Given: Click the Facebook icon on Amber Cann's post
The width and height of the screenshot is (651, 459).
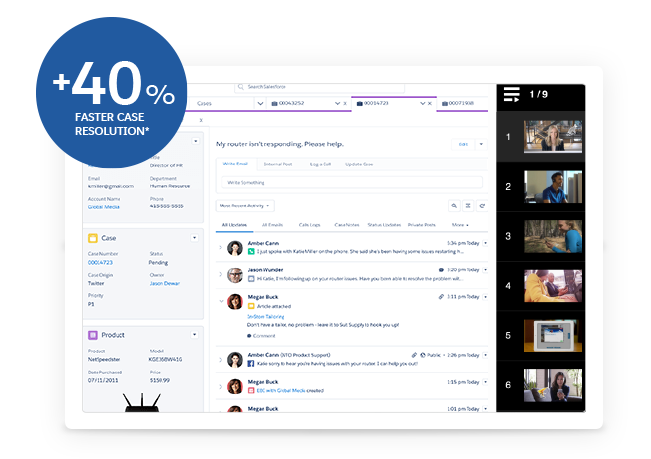Looking at the screenshot, I should [x=250, y=365].
